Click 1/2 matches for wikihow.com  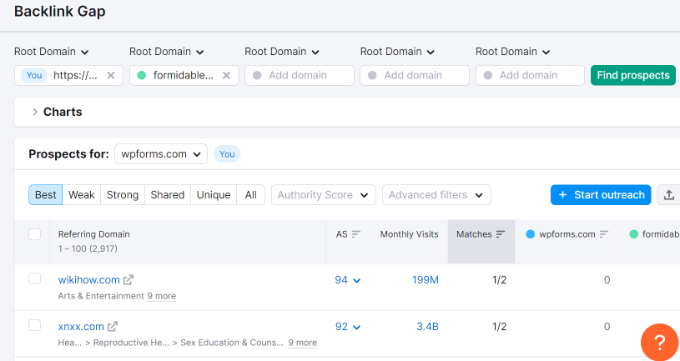[x=499, y=280]
